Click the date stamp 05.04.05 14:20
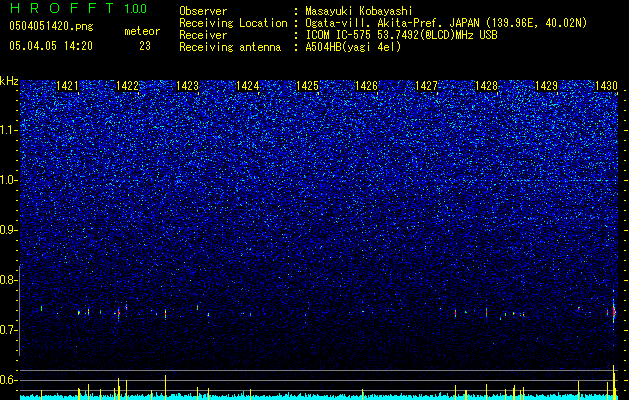Screen dimensions: 629x400 point(51,46)
